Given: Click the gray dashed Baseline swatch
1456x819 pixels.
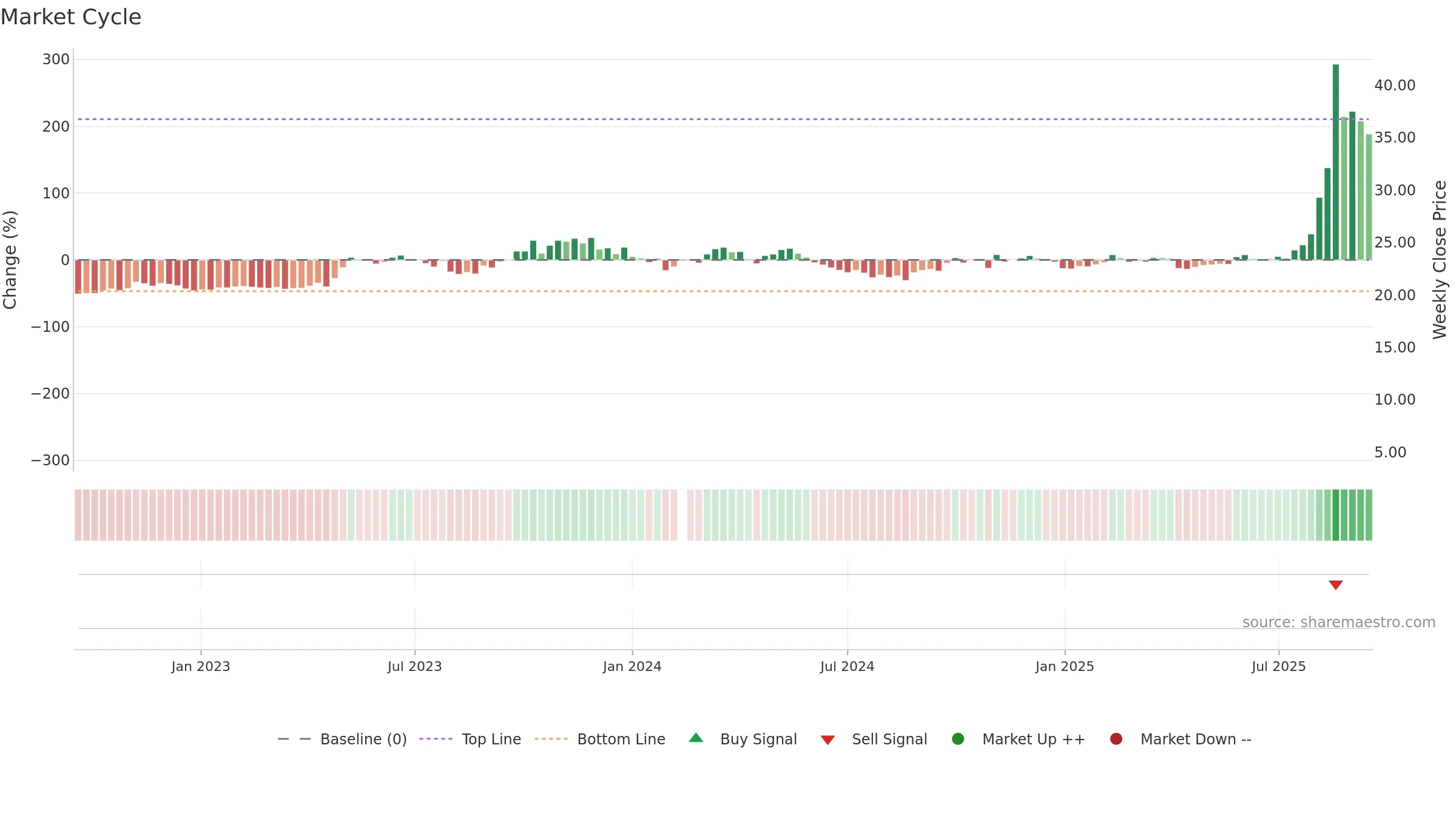Looking at the screenshot, I should (x=294, y=739).
